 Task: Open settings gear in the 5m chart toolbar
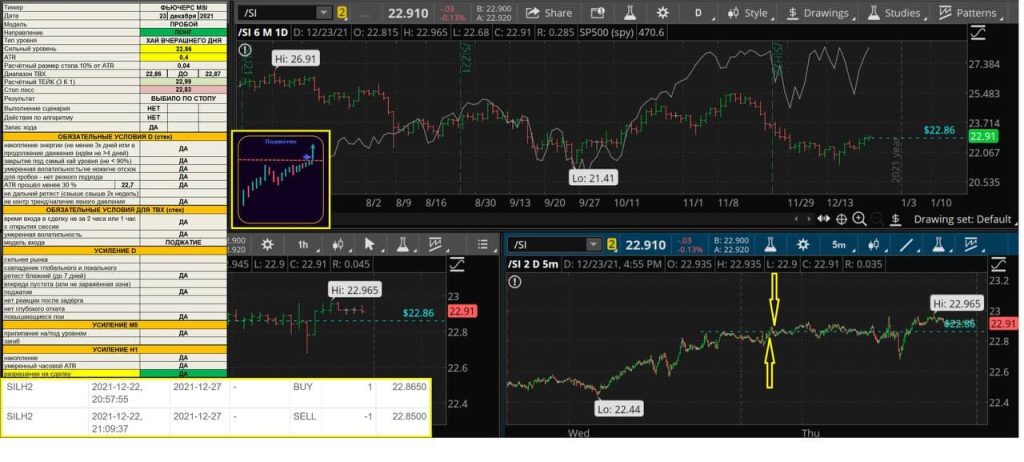click(x=803, y=244)
